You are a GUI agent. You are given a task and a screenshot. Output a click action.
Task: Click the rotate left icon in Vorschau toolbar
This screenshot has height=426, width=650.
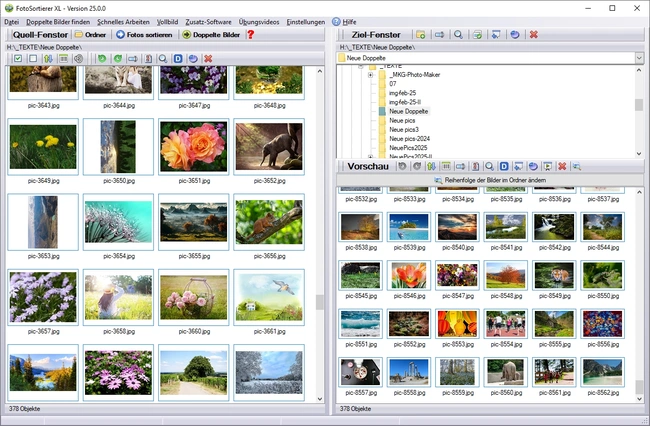click(402, 166)
